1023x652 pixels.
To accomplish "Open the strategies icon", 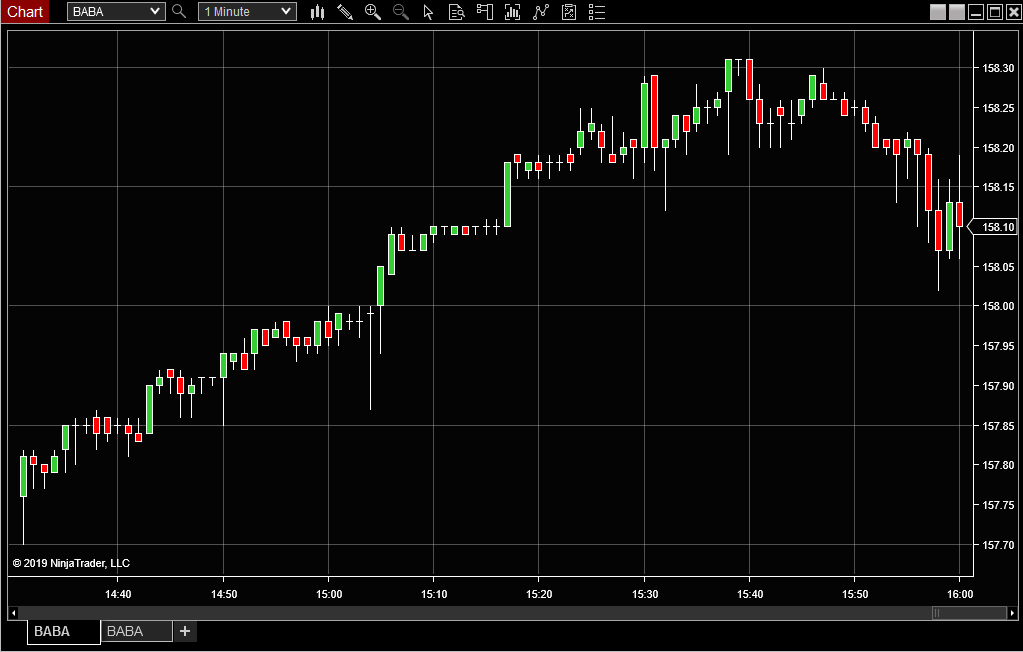I will (x=569, y=12).
